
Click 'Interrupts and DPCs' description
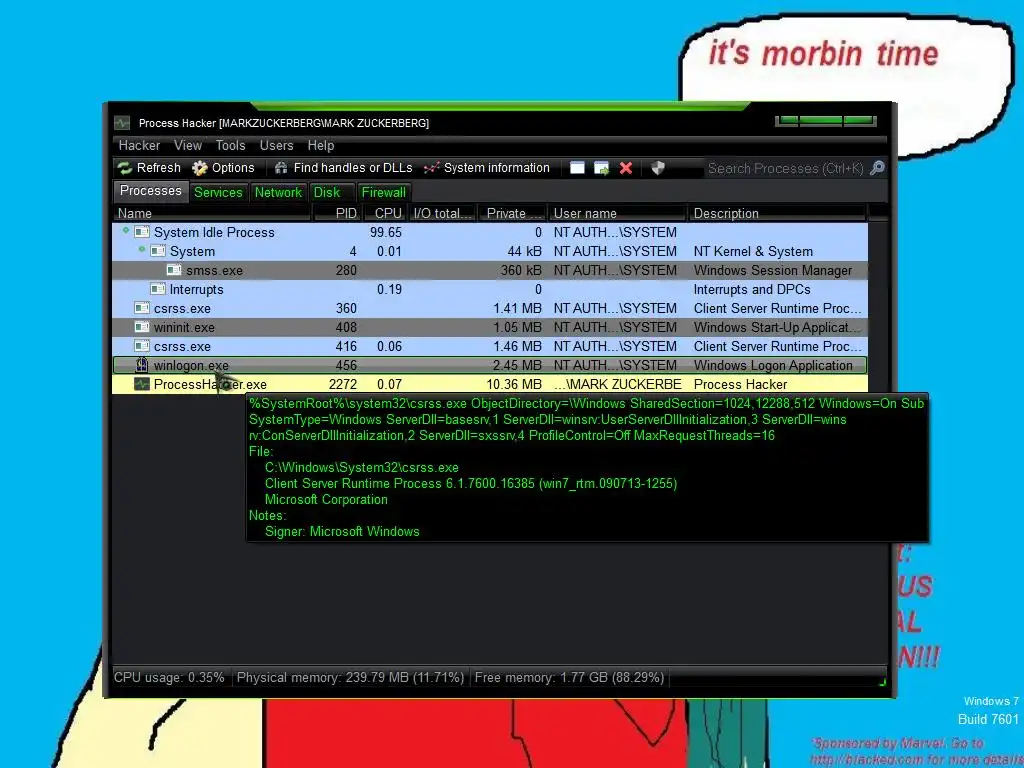click(752, 289)
